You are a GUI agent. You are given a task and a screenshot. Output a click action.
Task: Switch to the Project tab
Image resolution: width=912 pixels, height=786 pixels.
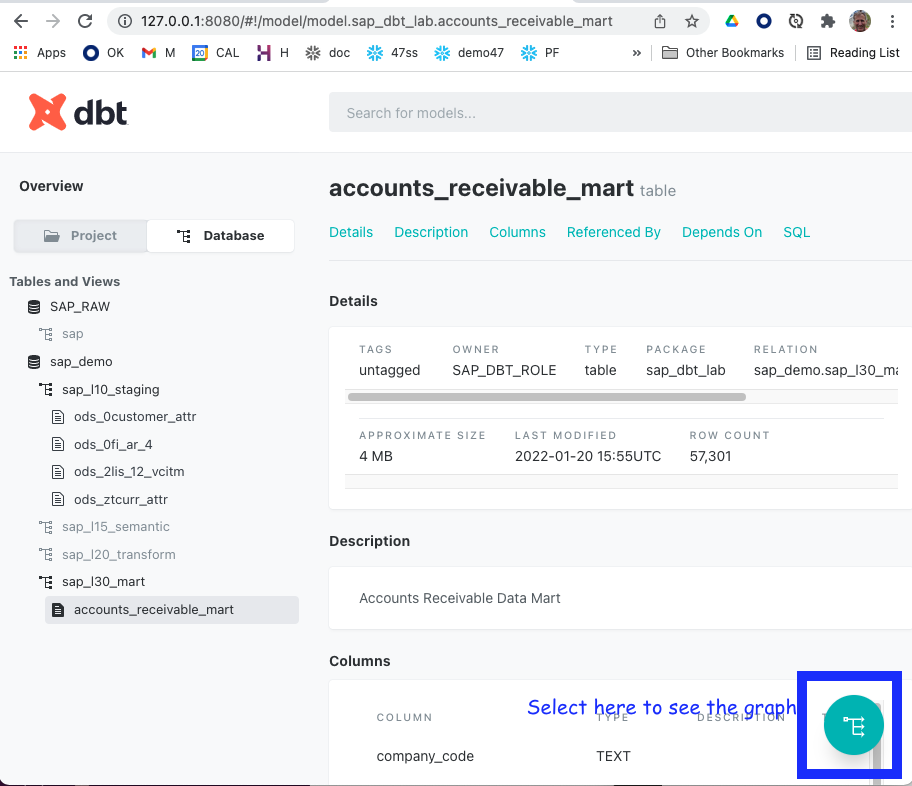[80, 236]
